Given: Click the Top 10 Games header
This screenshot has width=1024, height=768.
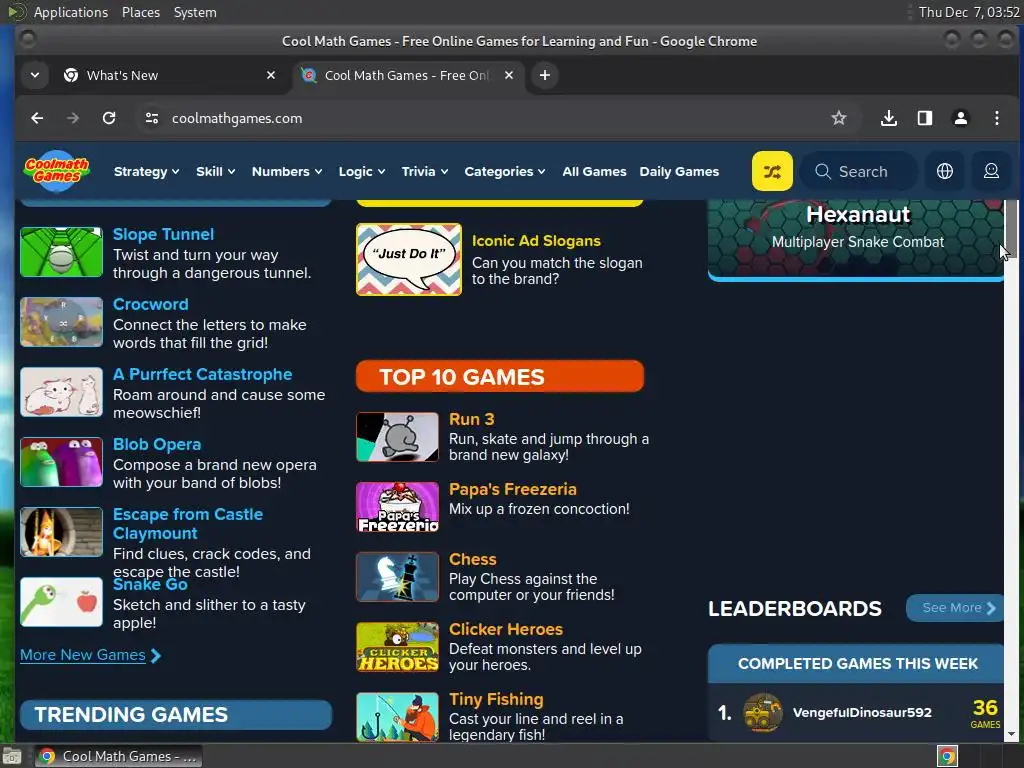Looking at the screenshot, I should tap(500, 377).
